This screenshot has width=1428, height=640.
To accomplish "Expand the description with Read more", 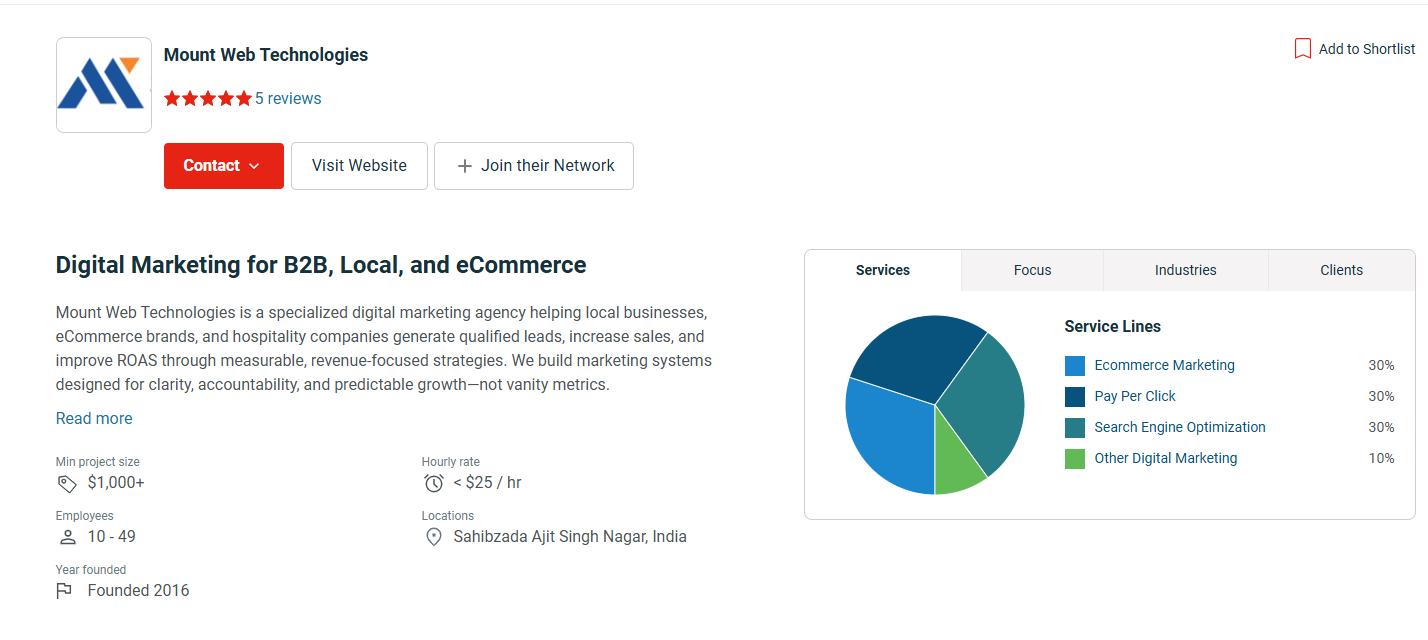I will [94, 418].
